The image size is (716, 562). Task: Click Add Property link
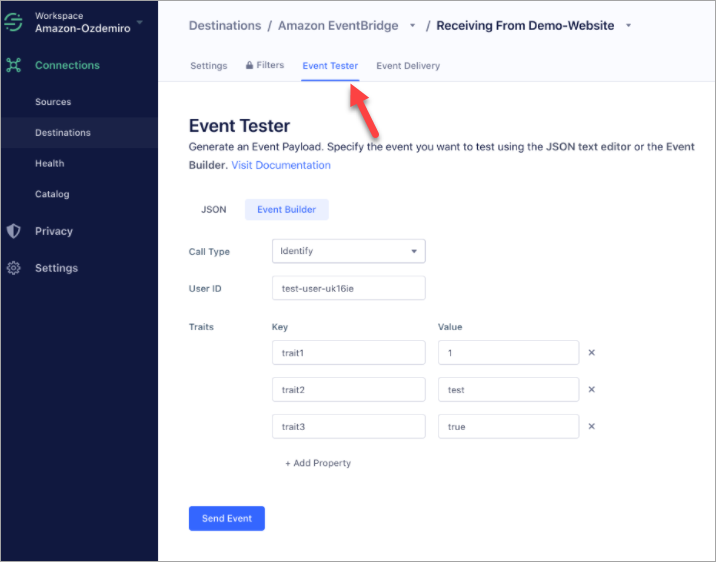pos(318,463)
